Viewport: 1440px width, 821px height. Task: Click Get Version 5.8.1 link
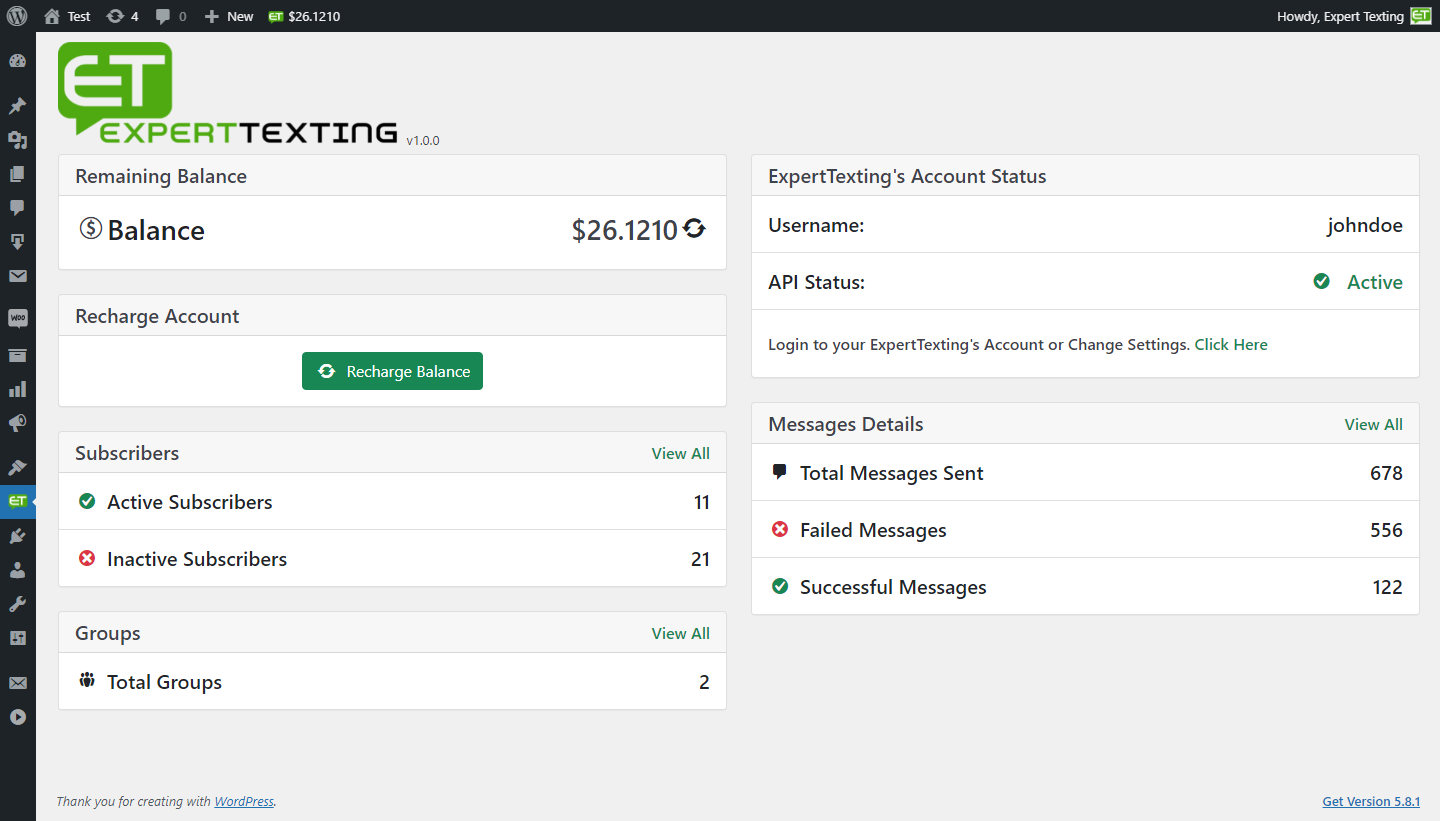1371,801
